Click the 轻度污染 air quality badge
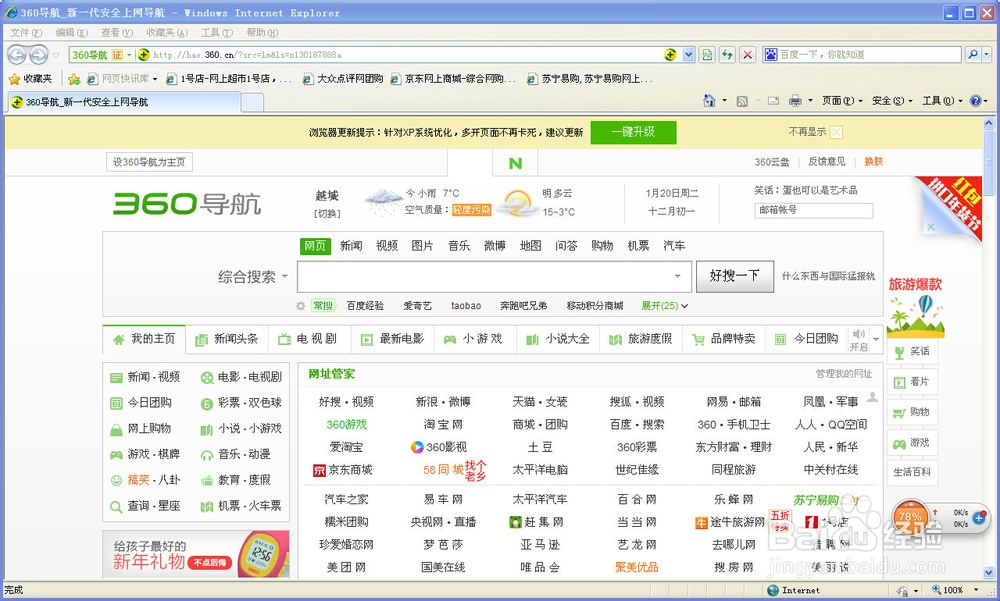This screenshot has width=1000, height=601. coord(471,210)
